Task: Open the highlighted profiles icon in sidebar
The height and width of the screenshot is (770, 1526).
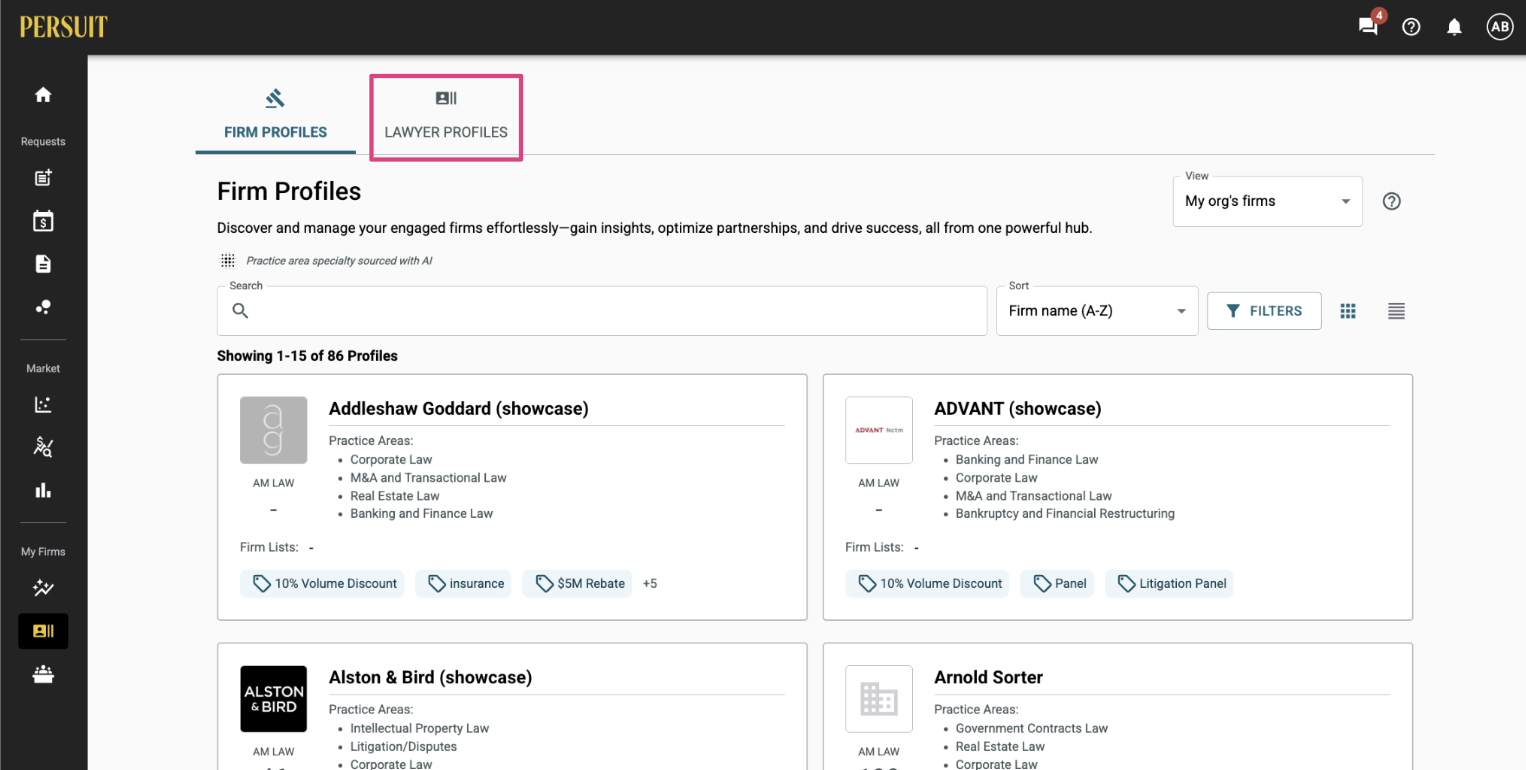Action: pyautogui.click(x=43, y=631)
